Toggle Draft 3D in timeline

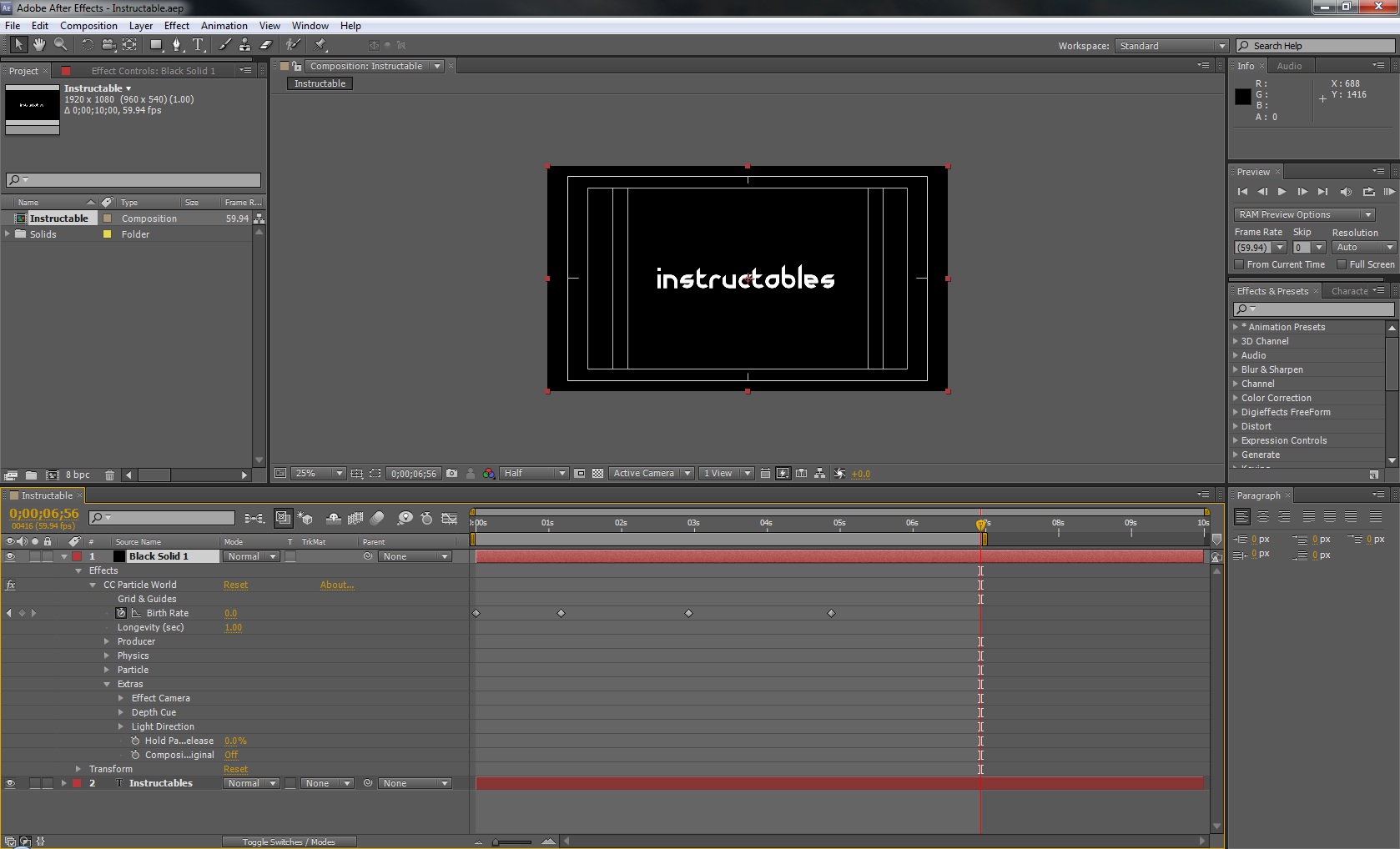(305, 518)
